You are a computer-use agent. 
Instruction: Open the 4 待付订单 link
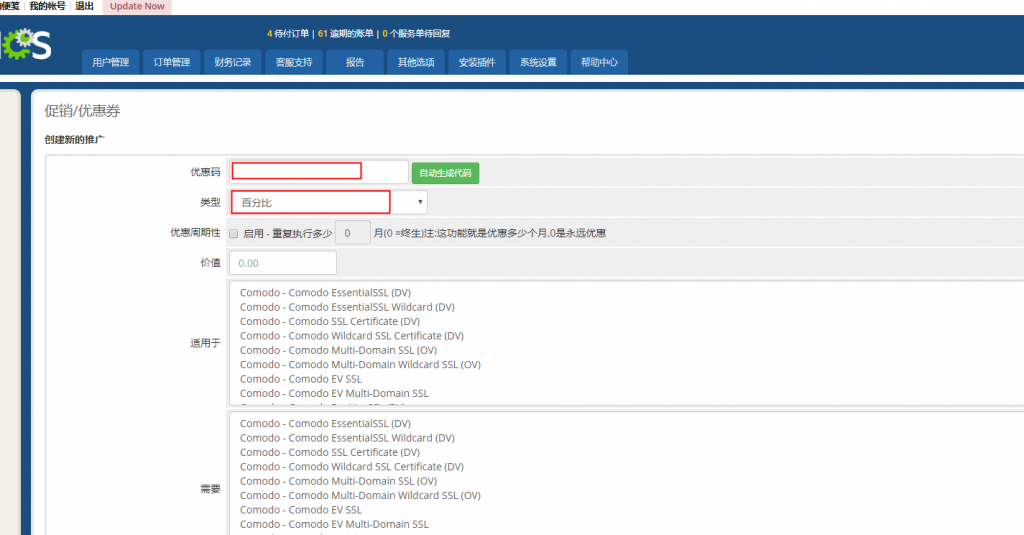pos(288,33)
